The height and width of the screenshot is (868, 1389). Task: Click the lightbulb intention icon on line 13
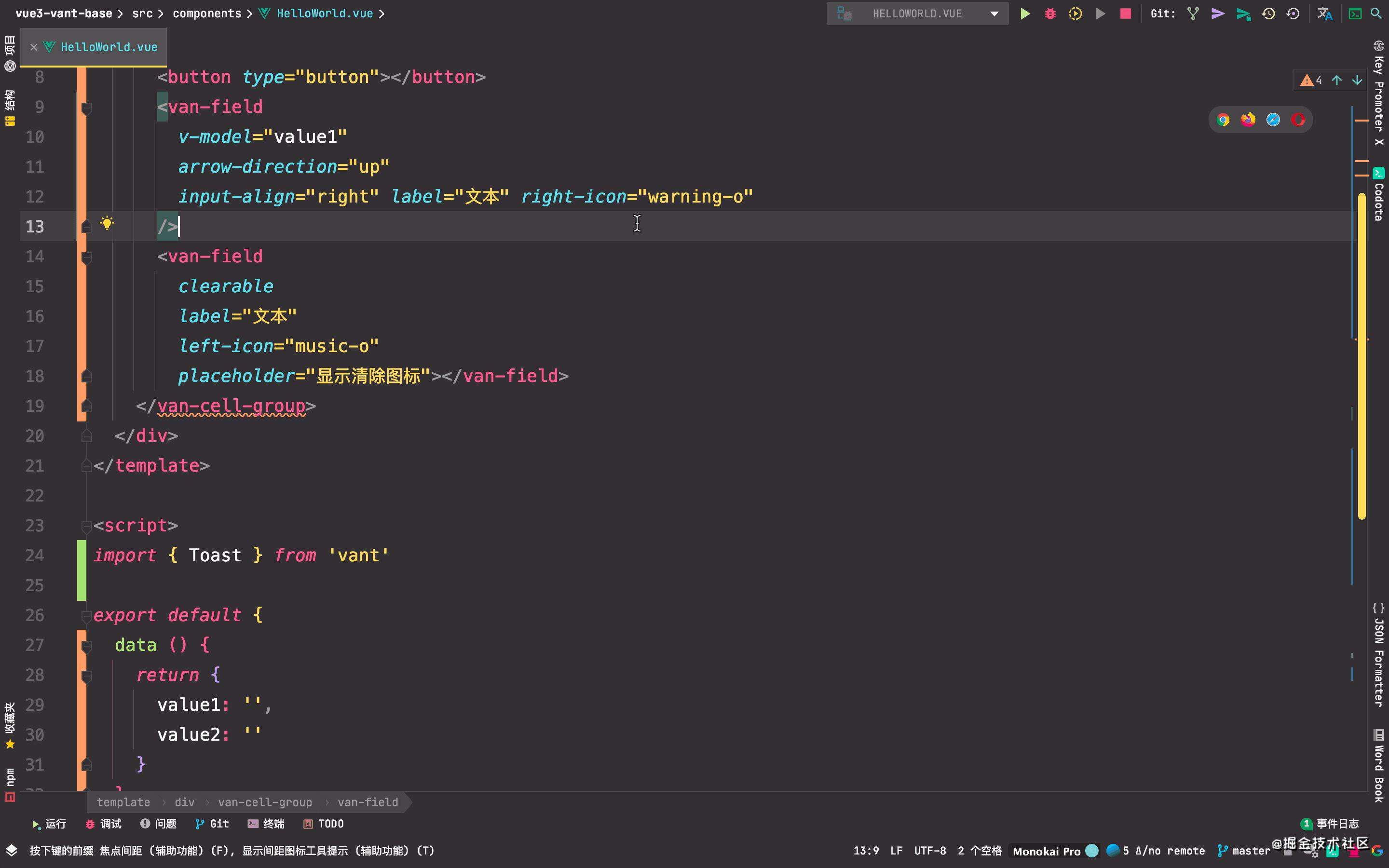pyautogui.click(x=107, y=223)
